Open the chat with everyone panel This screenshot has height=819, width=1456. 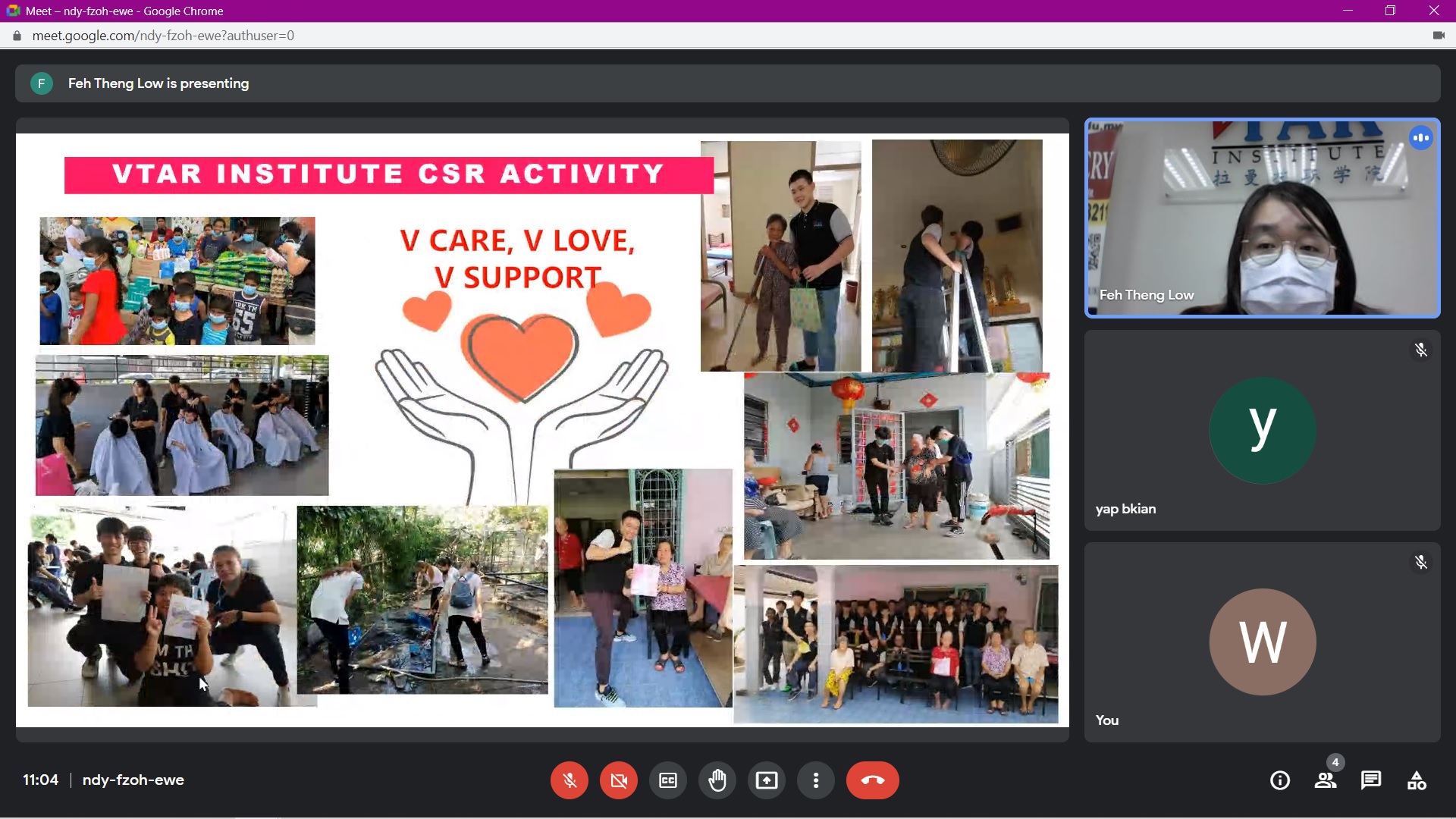[x=1371, y=780]
